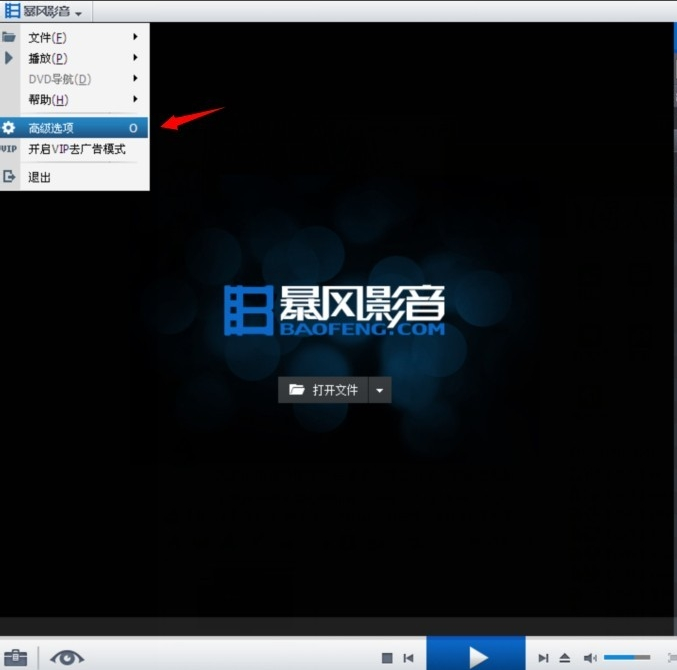This screenshot has height=670, width=677.
Task: Click the previous track button
Action: click(x=408, y=658)
